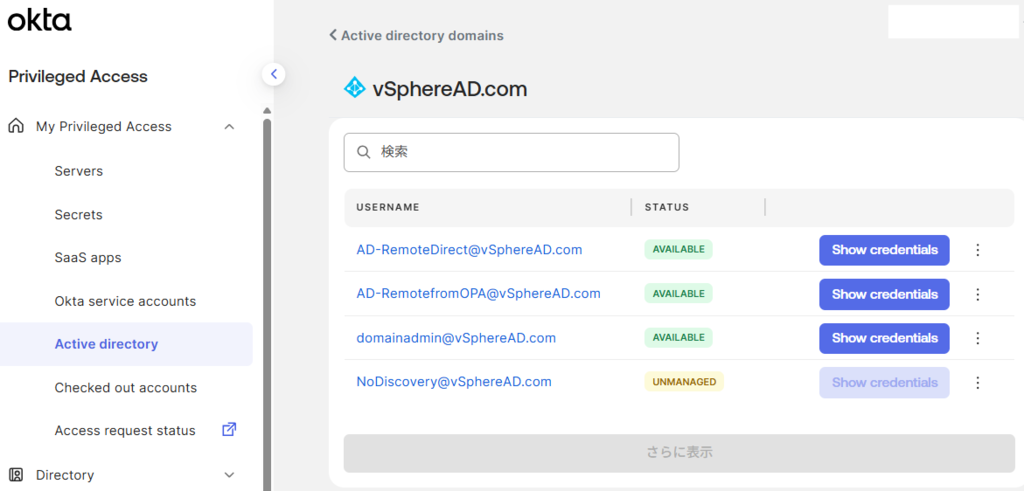Click the Okta logo
This screenshot has height=491, width=1024.
(x=39, y=21)
